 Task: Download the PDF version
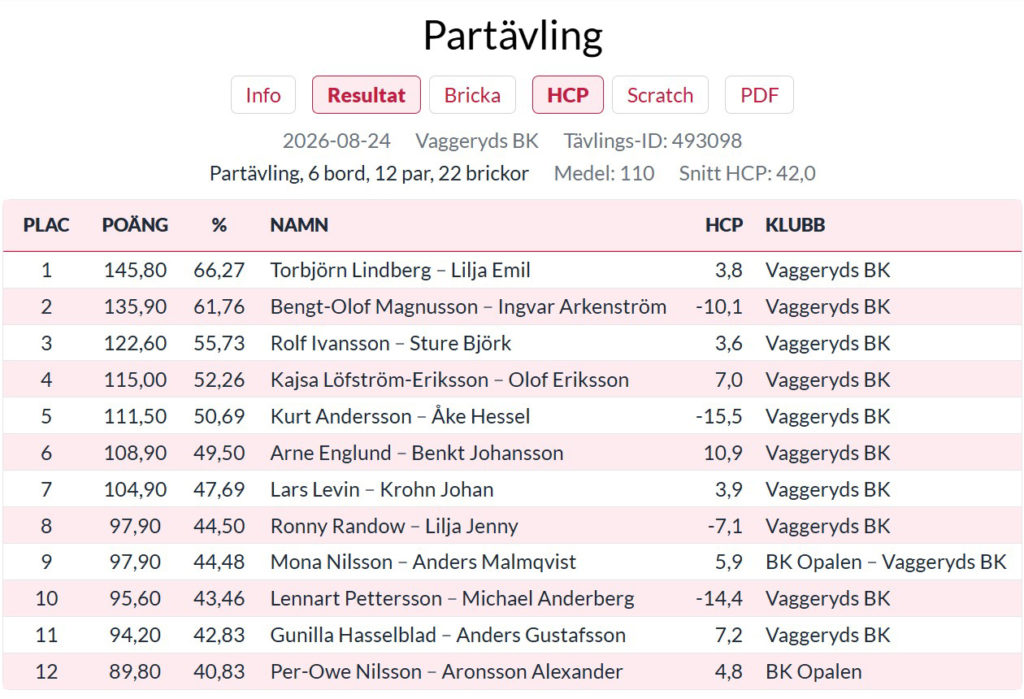tap(760, 95)
